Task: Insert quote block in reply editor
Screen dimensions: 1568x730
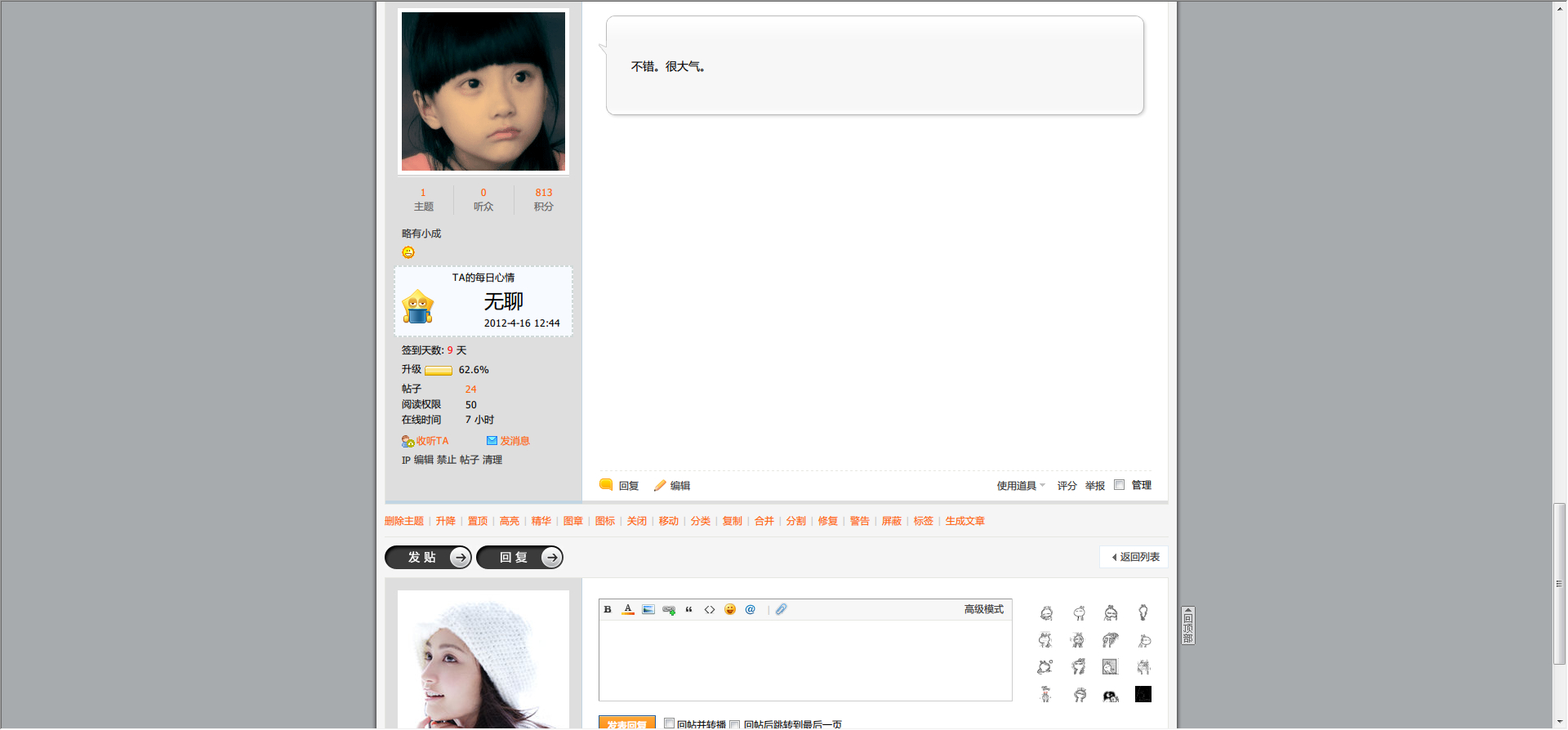Action: coord(689,610)
